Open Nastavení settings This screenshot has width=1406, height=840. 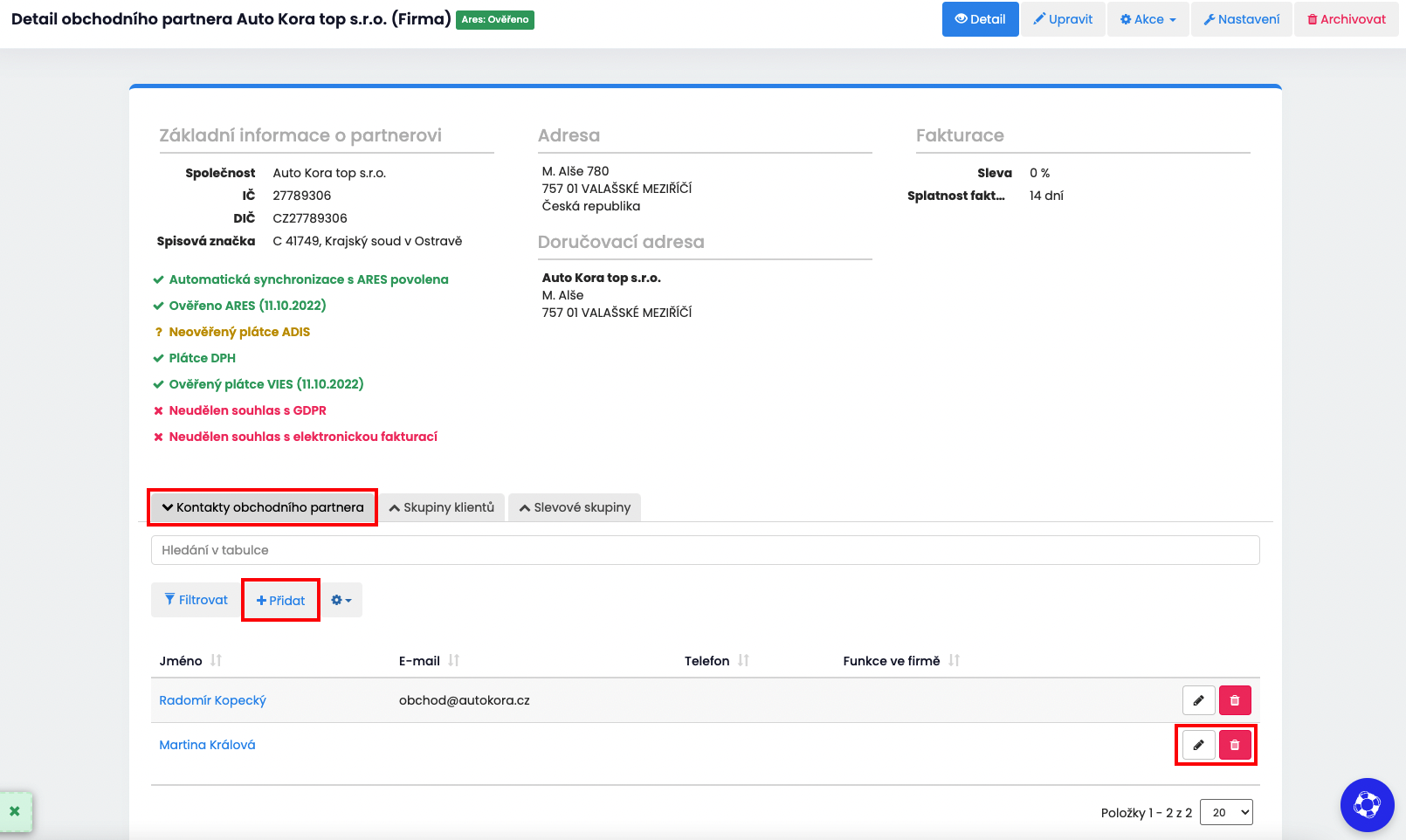pos(1242,19)
